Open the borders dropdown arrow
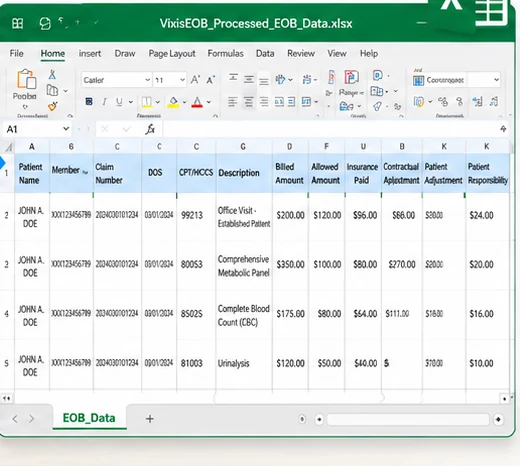 [x=158, y=102]
